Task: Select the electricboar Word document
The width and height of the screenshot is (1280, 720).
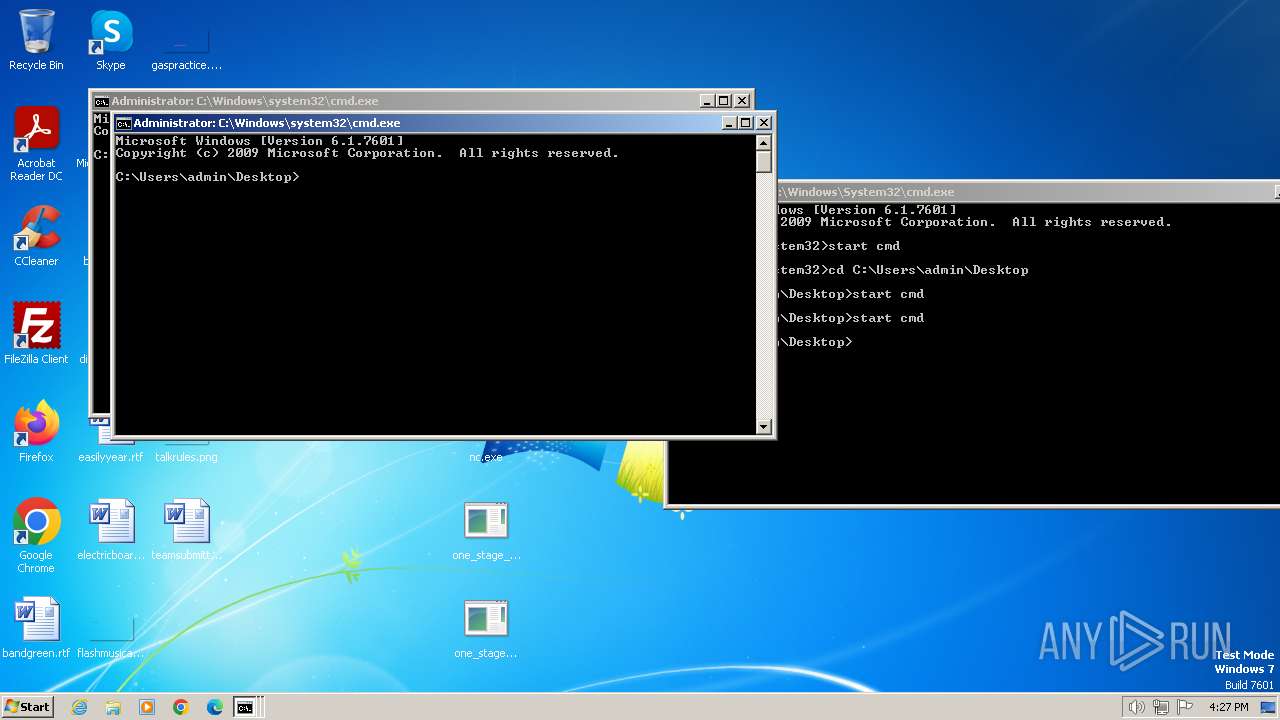Action: point(111,530)
